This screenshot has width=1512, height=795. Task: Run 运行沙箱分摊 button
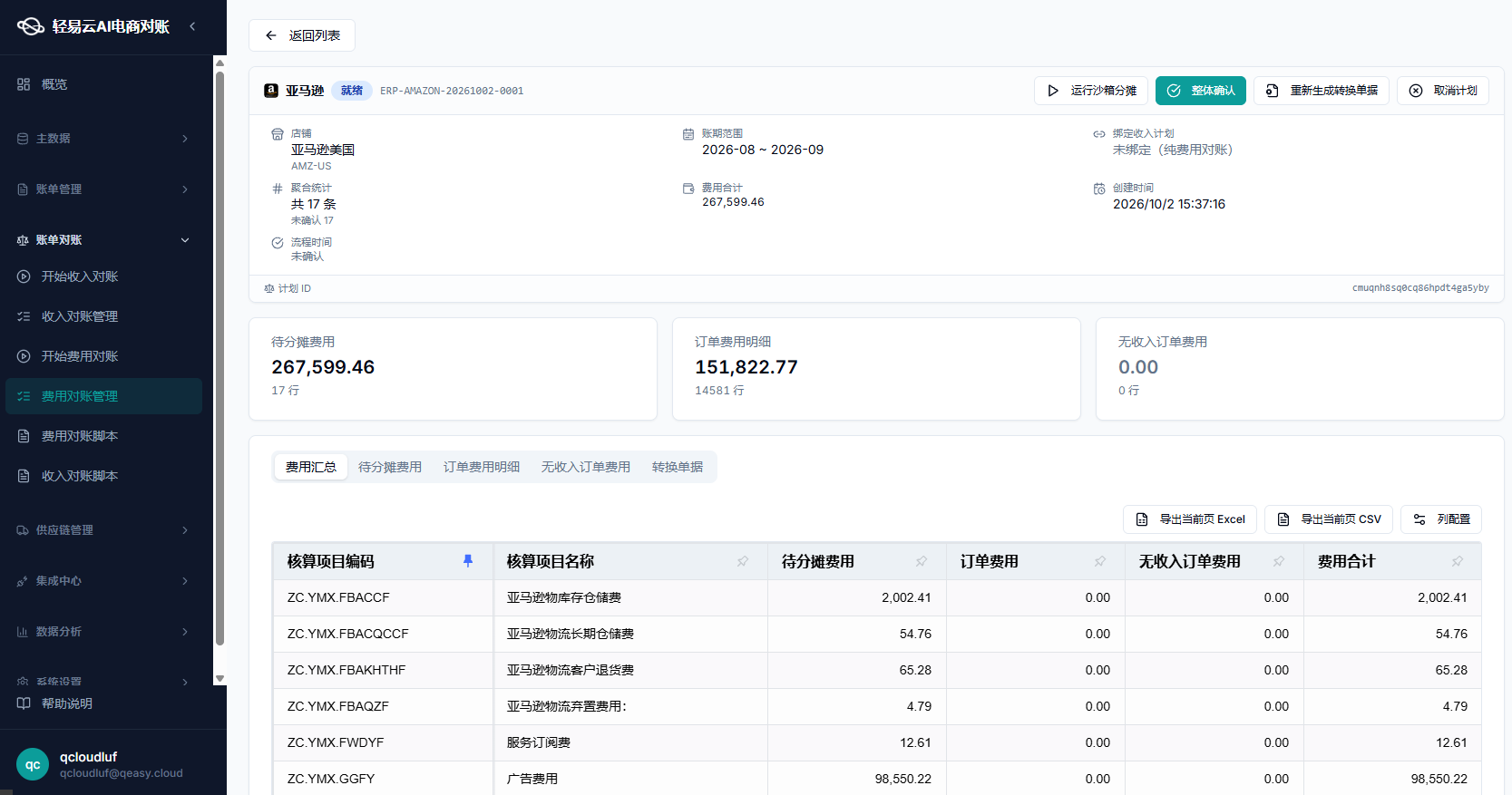1091,91
